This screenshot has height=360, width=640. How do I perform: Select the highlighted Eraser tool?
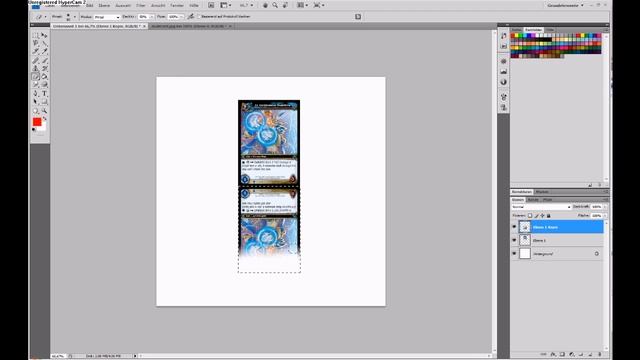[36, 76]
